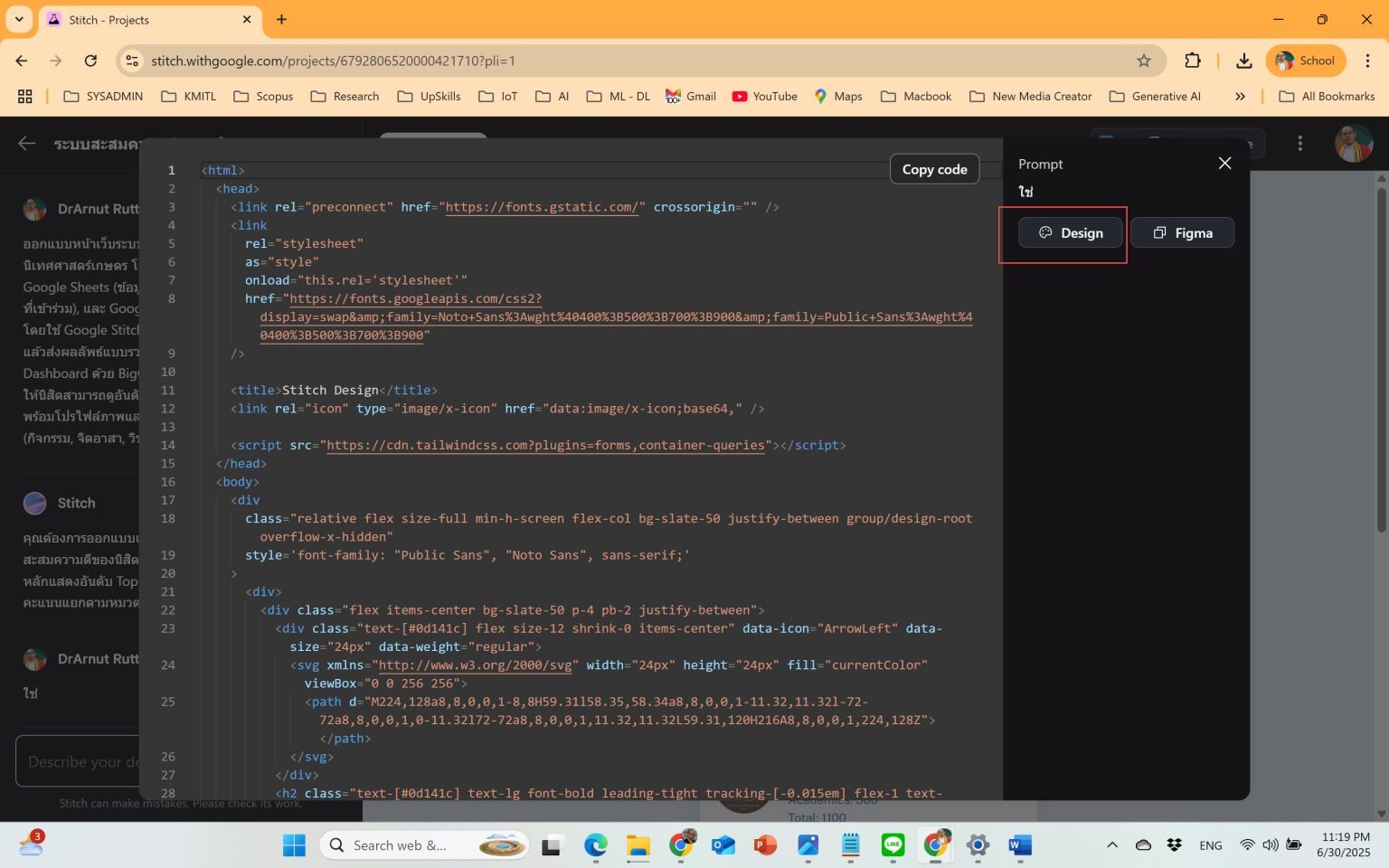Open LINE app from the taskbar
The image size is (1389, 868).
coord(893,845)
